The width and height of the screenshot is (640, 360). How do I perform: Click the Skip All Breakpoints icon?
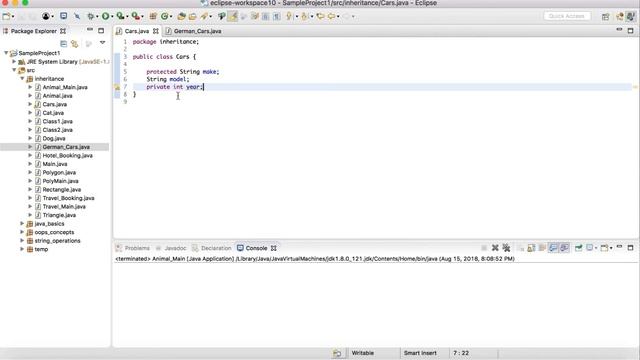tap(77, 16)
